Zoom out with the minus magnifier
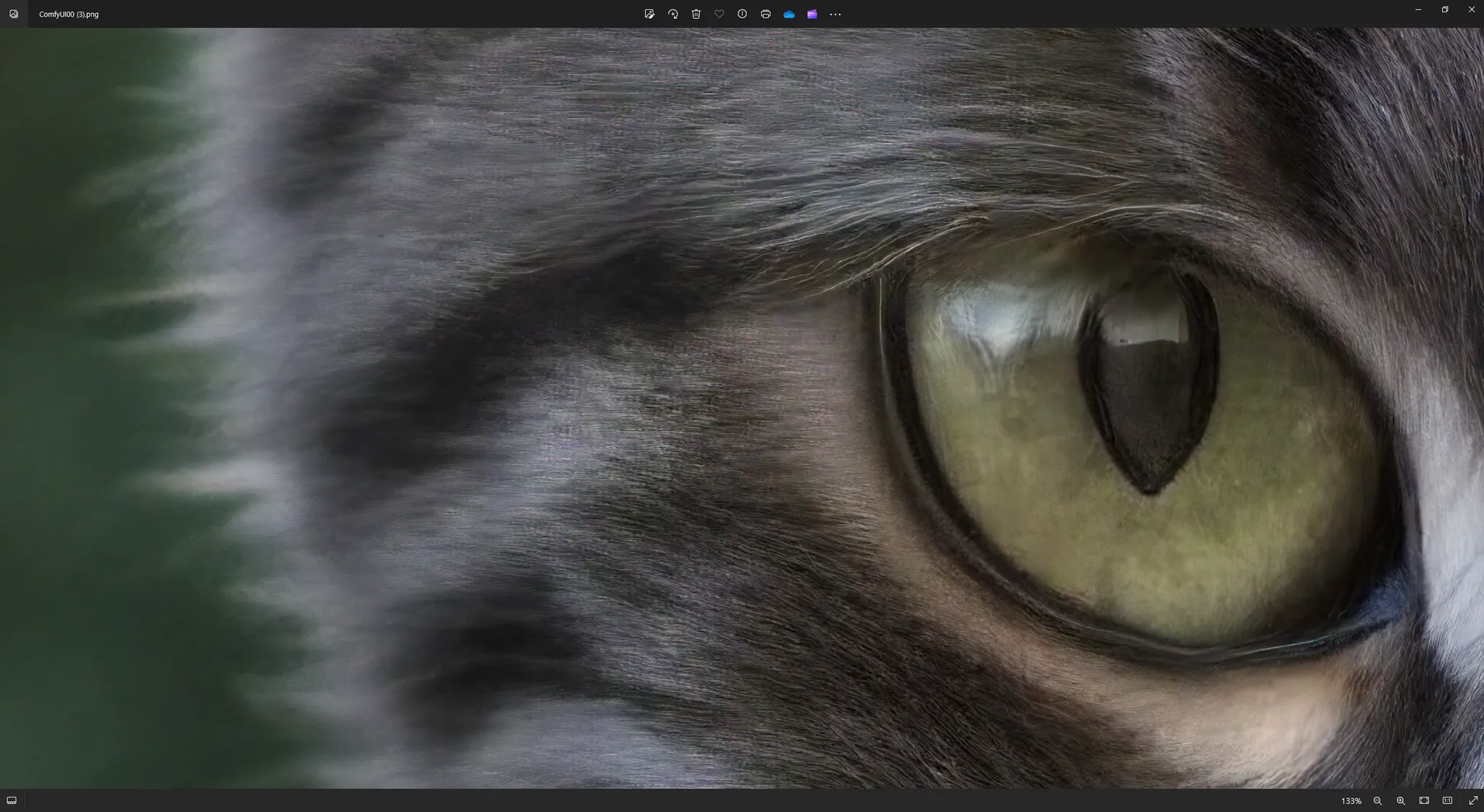Screen dimensions: 1484x812 pos(1377,800)
